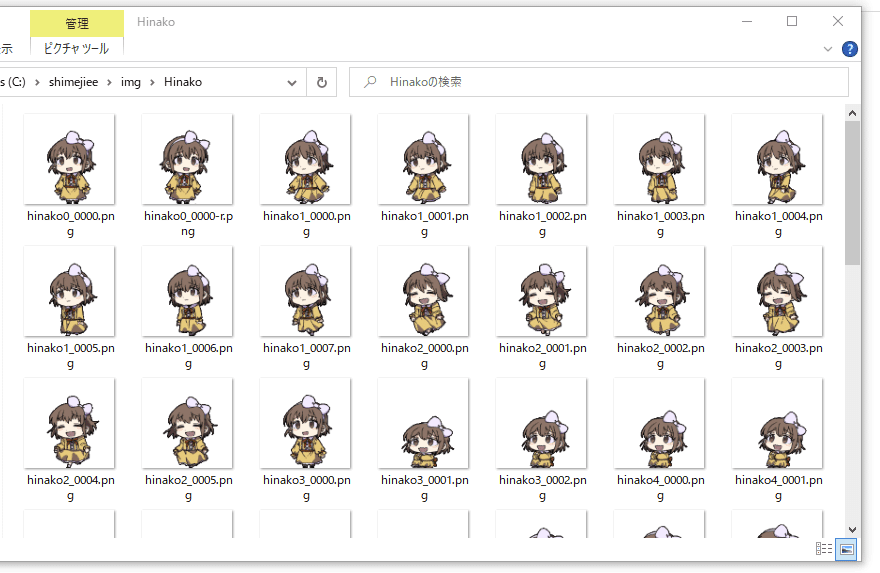Click the hinako3_0002.png file name
The width and height of the screenshot is (880, 573).
click(543, 487)
